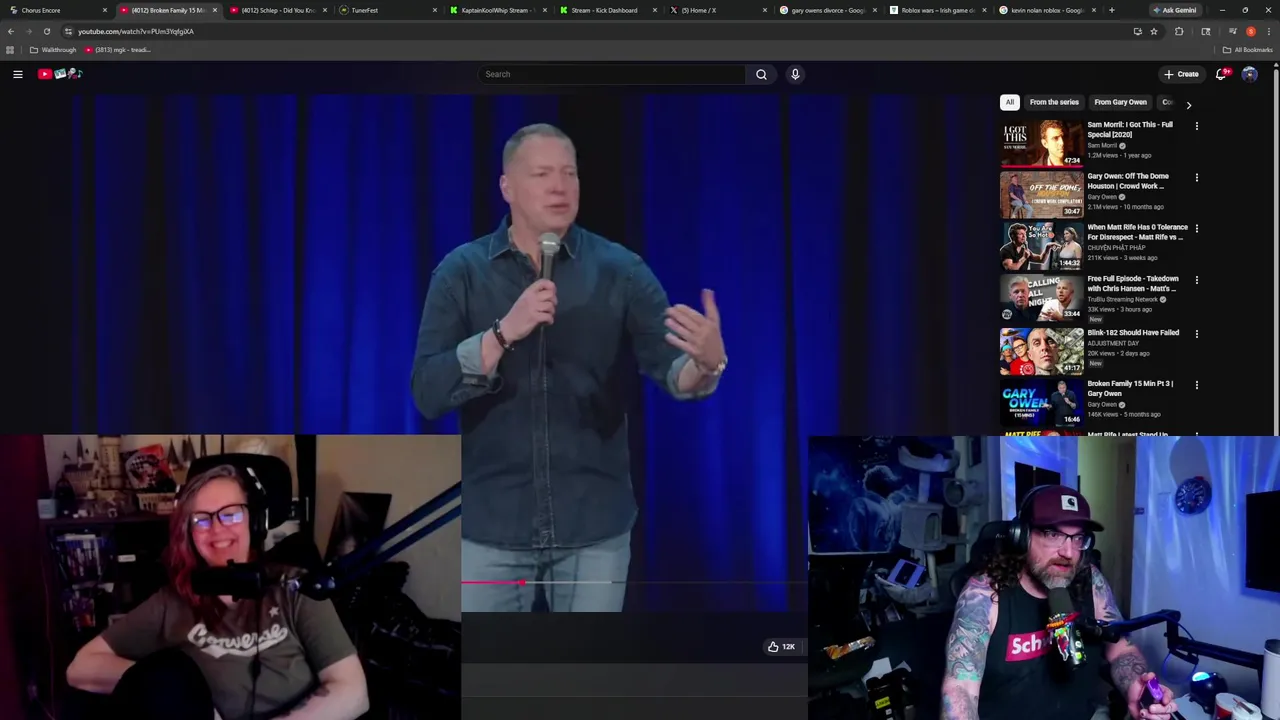The height and width of the screenshot is (720, 1280).
Task: Open YouTube notifications bell
Action: click(1221, 74)
